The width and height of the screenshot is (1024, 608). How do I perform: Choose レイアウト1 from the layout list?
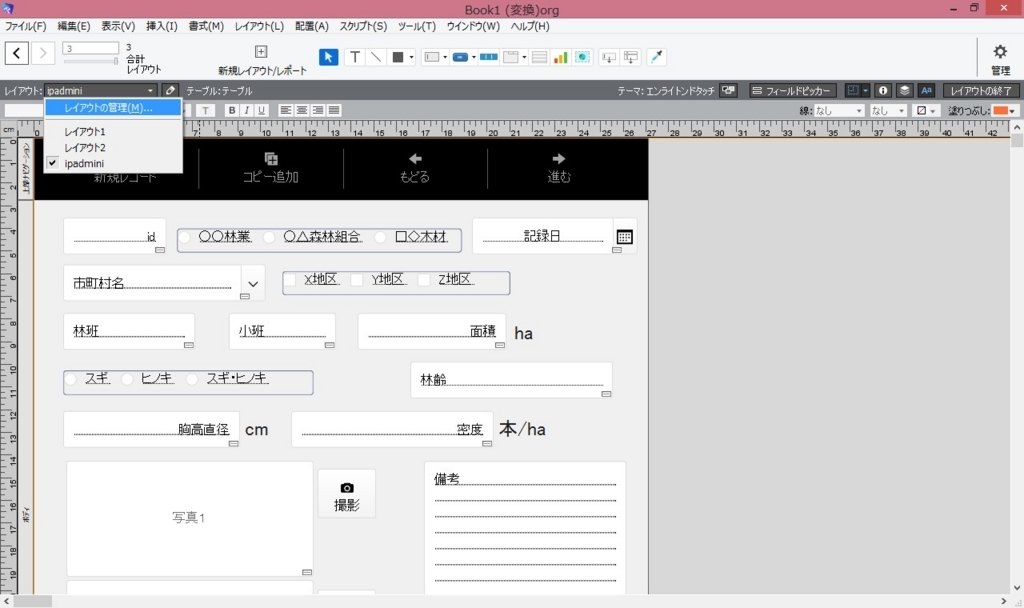click(x=85, y=131)
